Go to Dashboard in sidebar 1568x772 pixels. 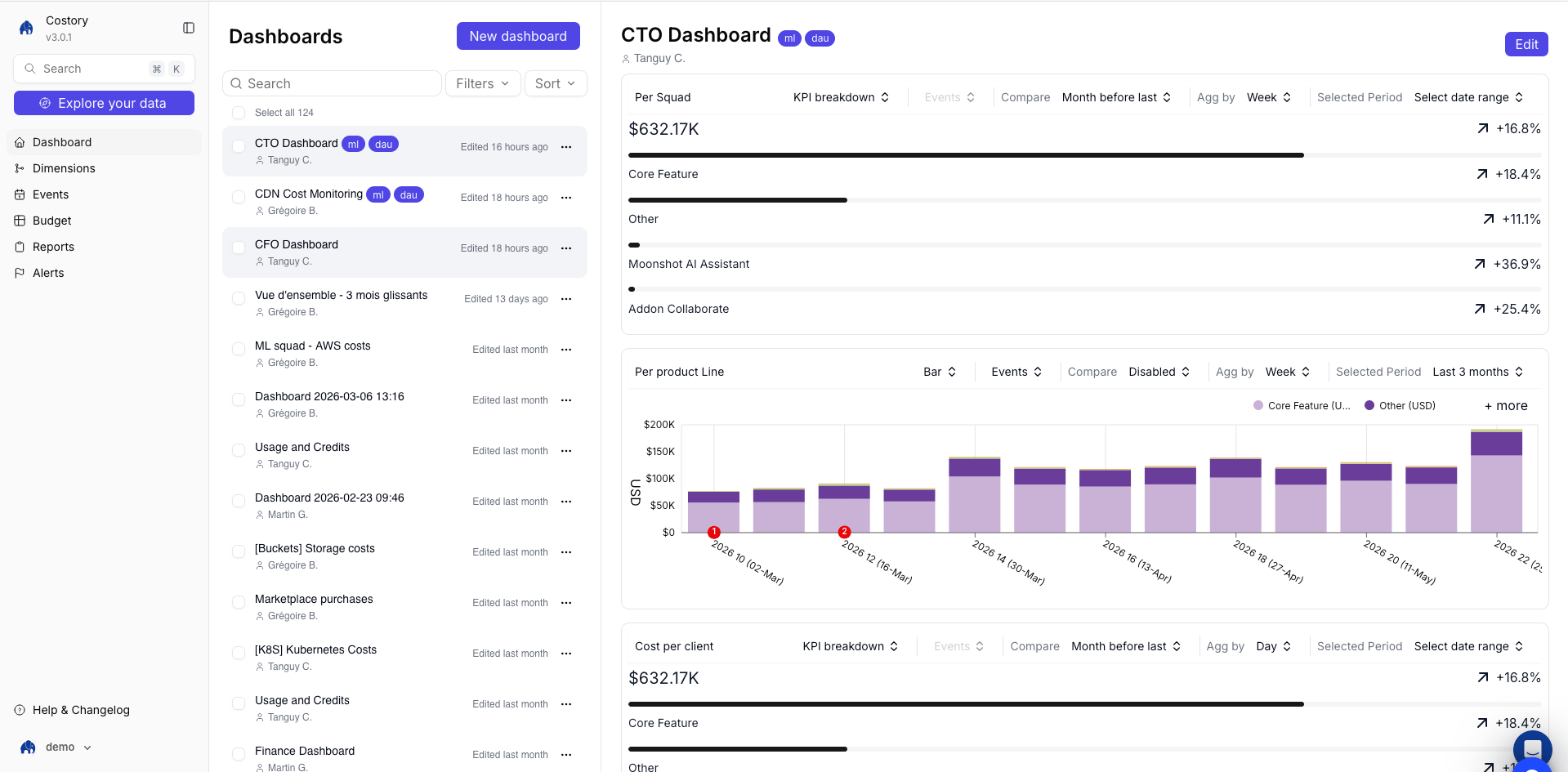pyautogui.click(x=105, y=142)
